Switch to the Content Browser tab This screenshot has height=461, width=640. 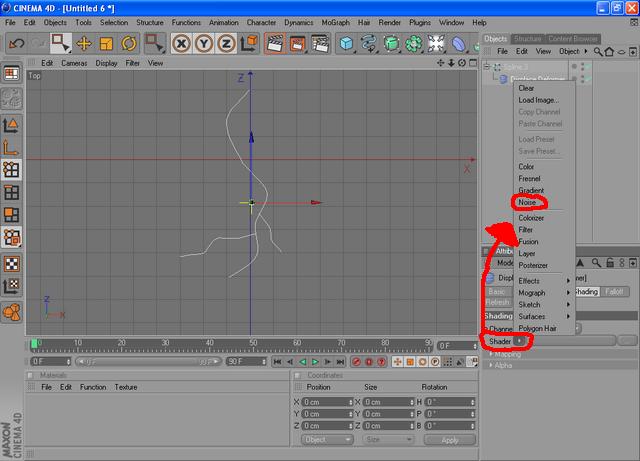[573, 39]
